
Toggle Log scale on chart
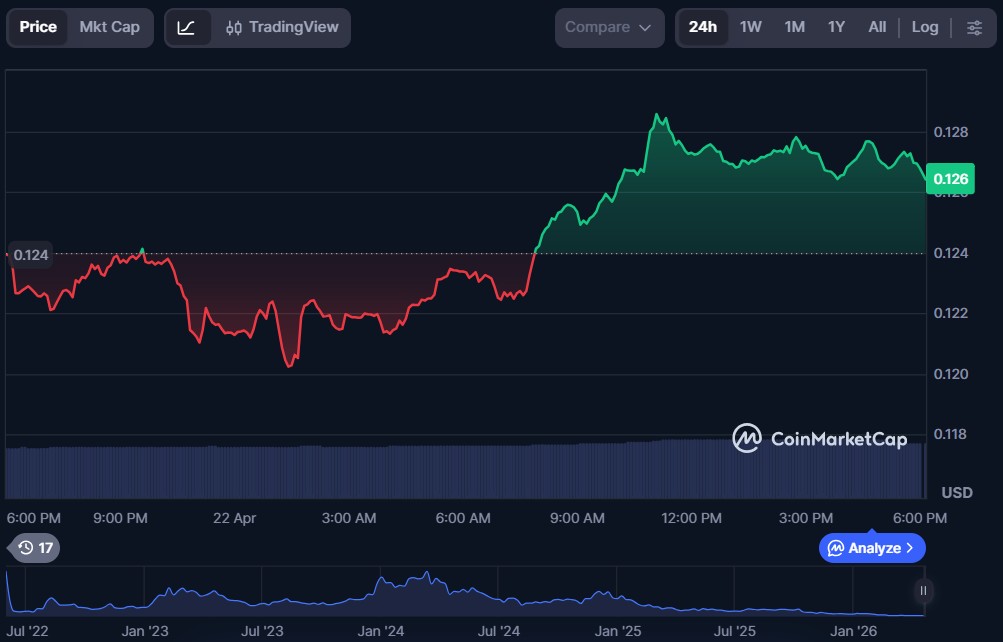[925, 28]
